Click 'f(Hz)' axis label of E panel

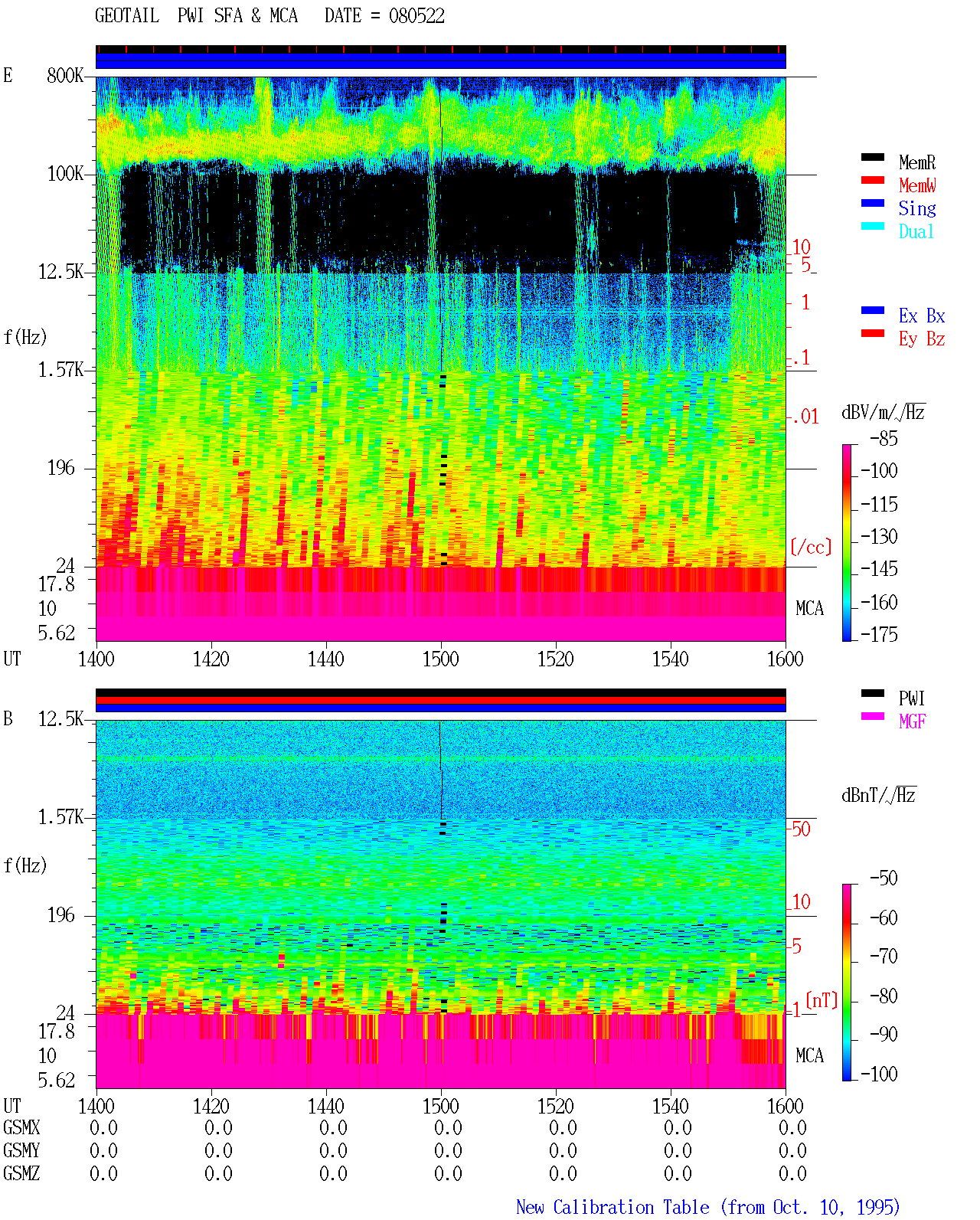coord(25,337)
